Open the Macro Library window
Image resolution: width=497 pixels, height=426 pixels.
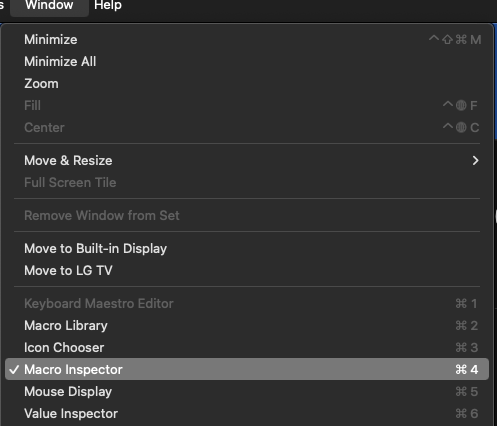(247, 326)
